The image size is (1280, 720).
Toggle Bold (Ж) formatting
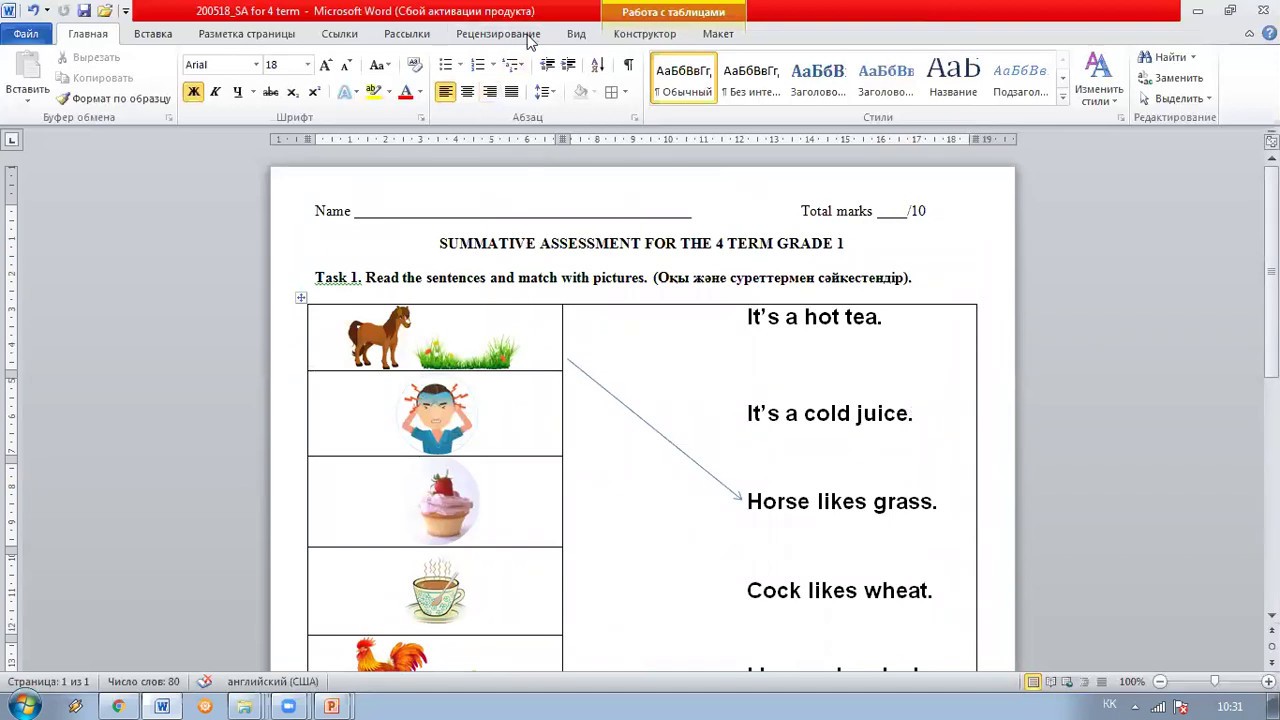[x=193, y=92]
